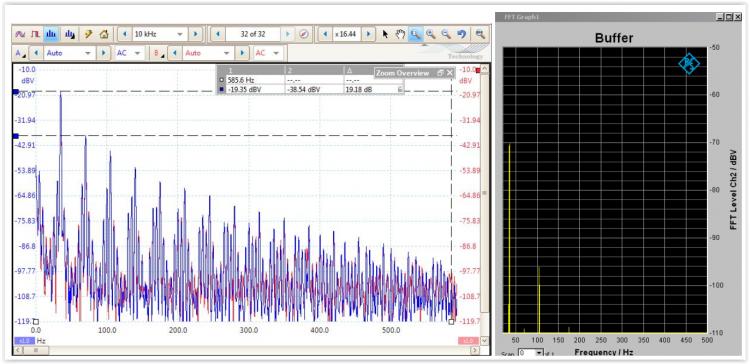Close the Zoom Overview panel
Screen dimensions: 750x364
pyautogui.click(x=450, y=73)
